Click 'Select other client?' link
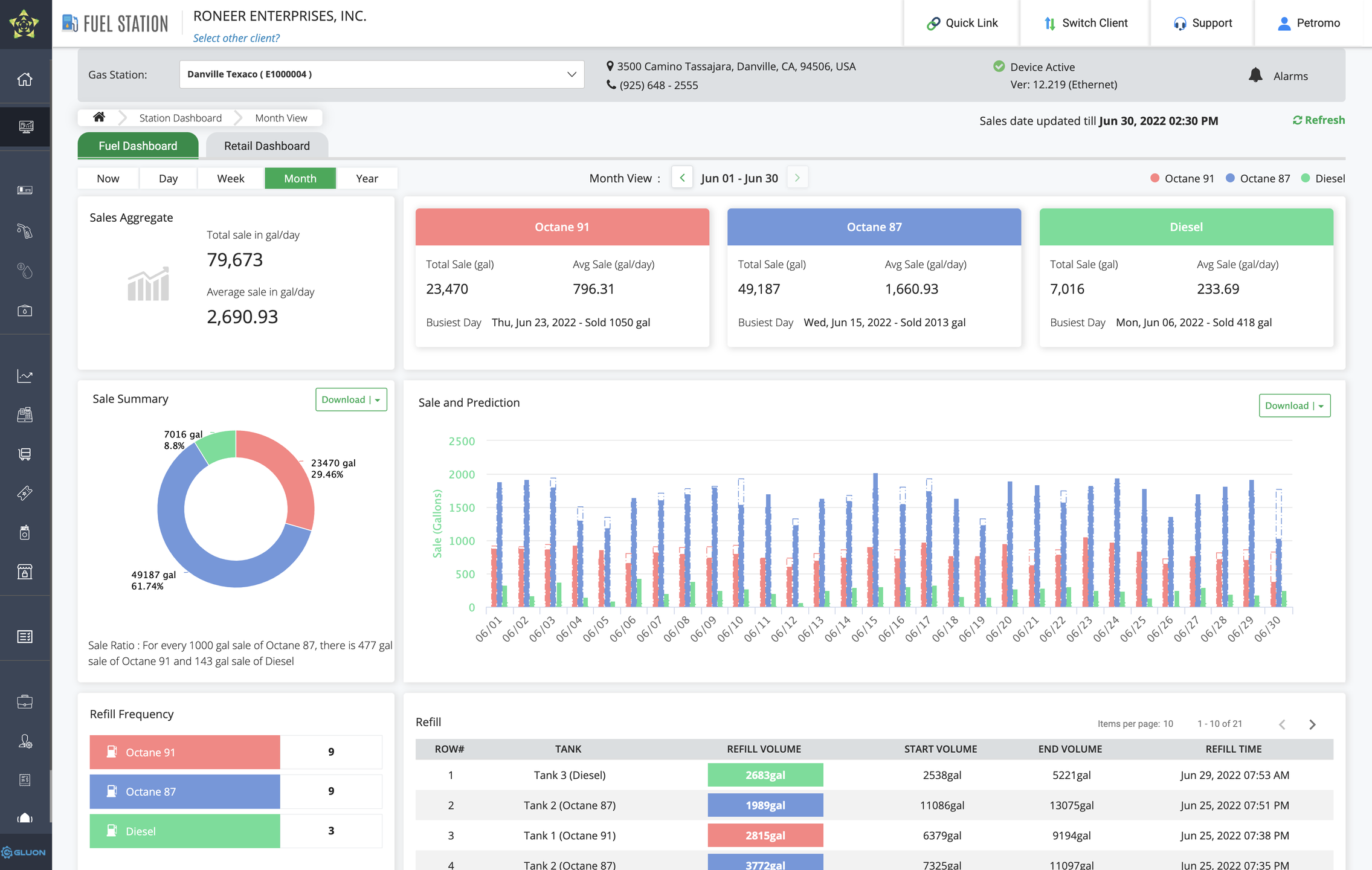This screenshot has width=1372, height=870. 236,38
